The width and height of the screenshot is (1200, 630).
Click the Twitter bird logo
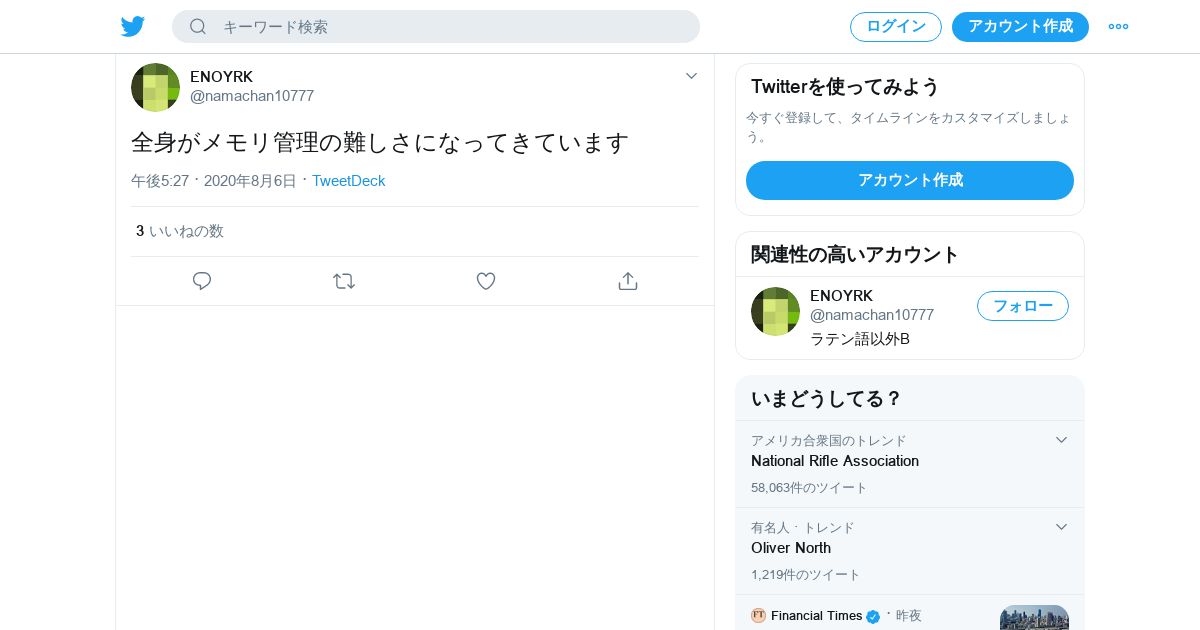[133, 26]
